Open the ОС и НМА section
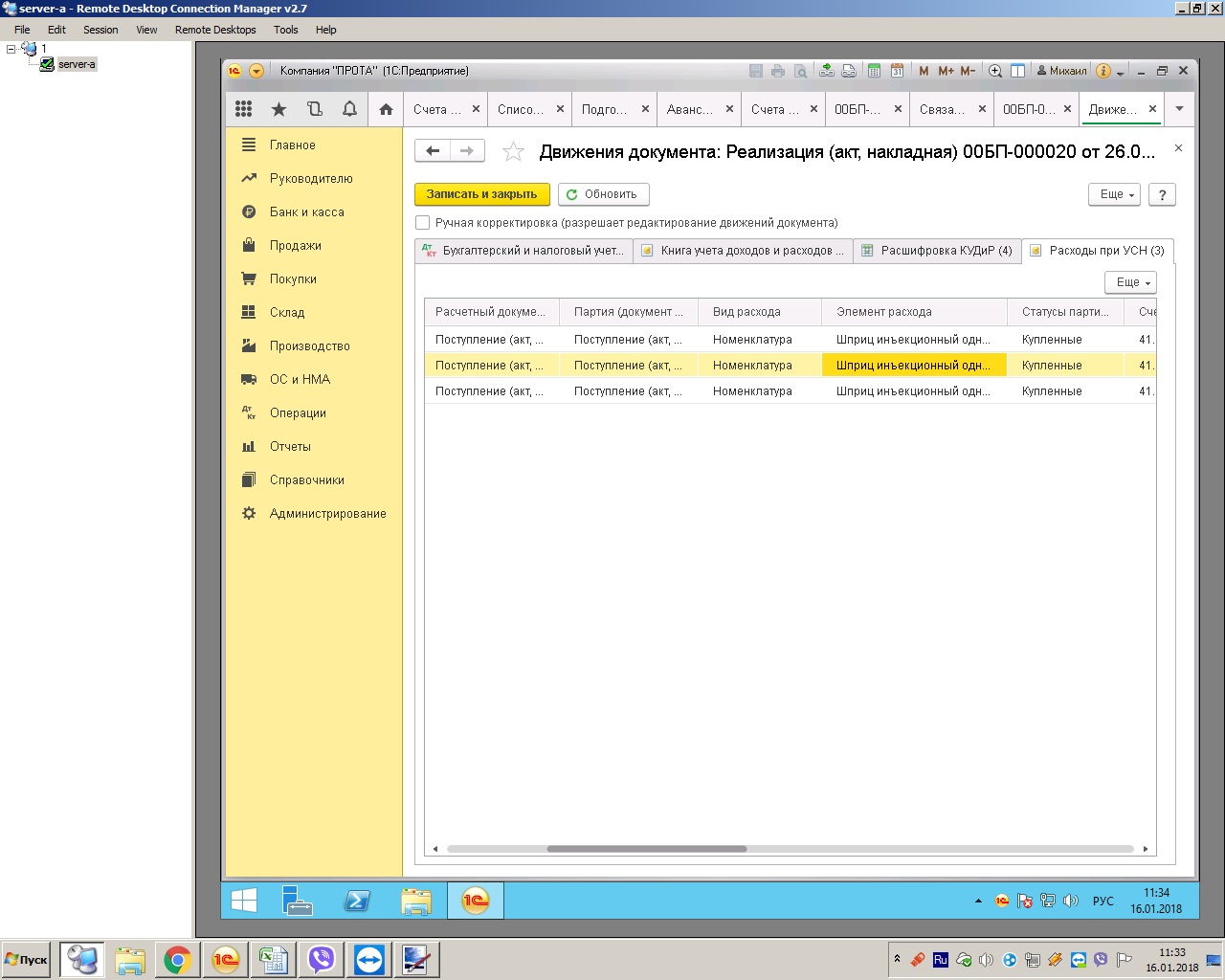The height and width of the screenshot is (980, 1225). click(x=300, y=379)
